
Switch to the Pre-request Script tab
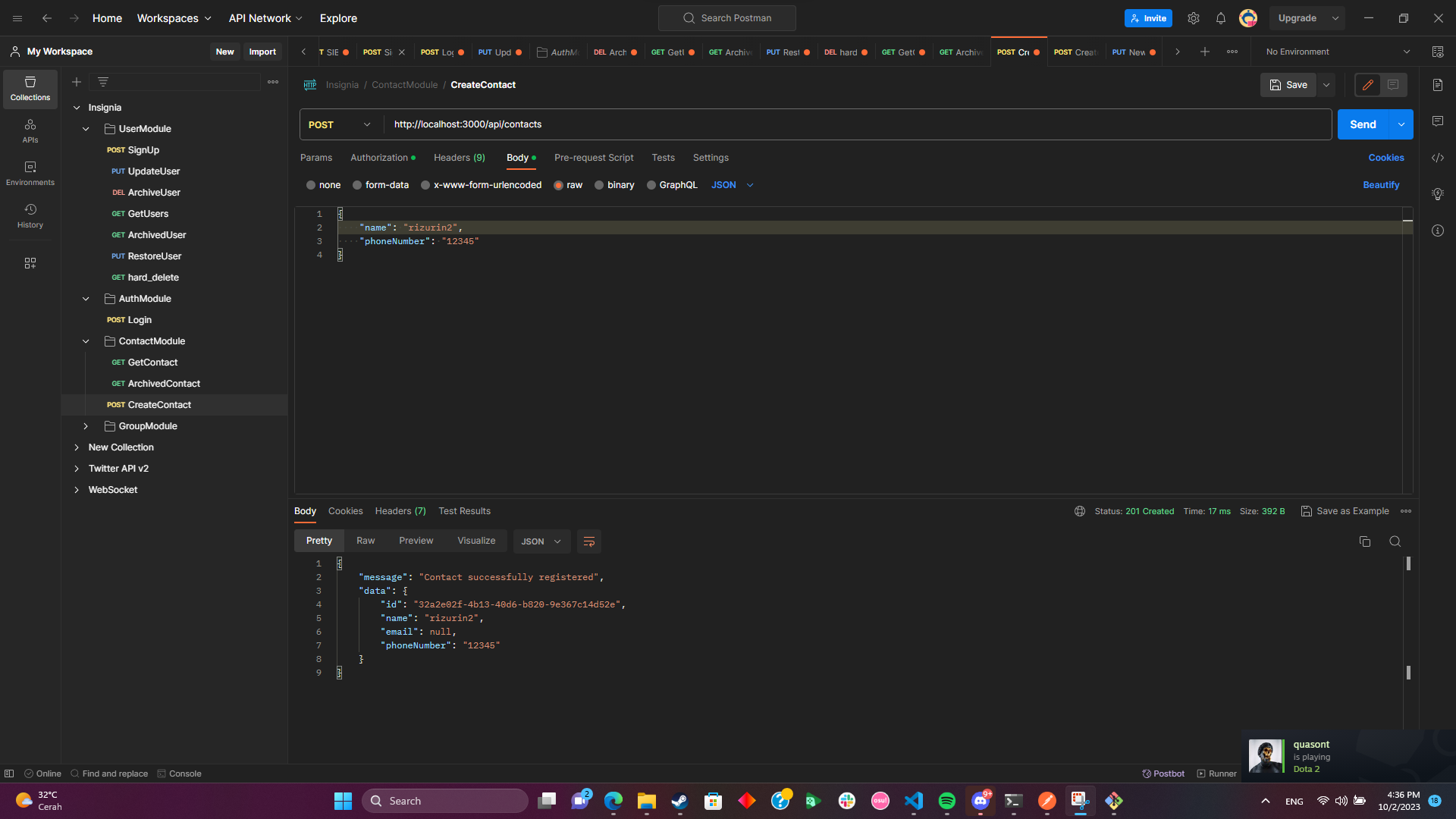tap(594, 158)
